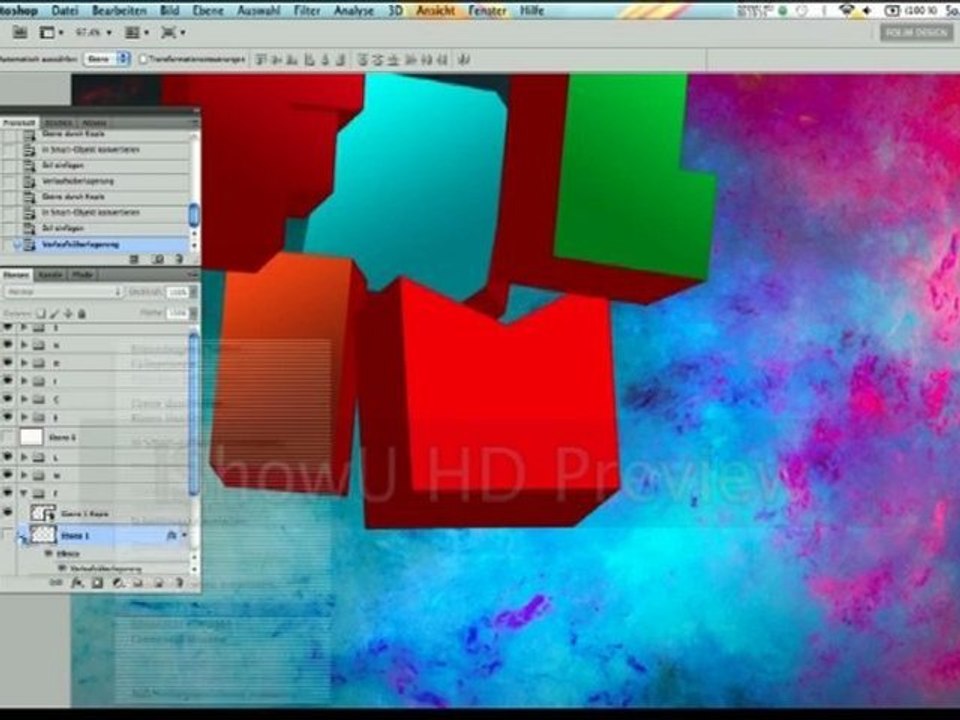Click the Distribute Bottom Edges icon
Screen dimensions: 960x720
click(x=394, y=59)
